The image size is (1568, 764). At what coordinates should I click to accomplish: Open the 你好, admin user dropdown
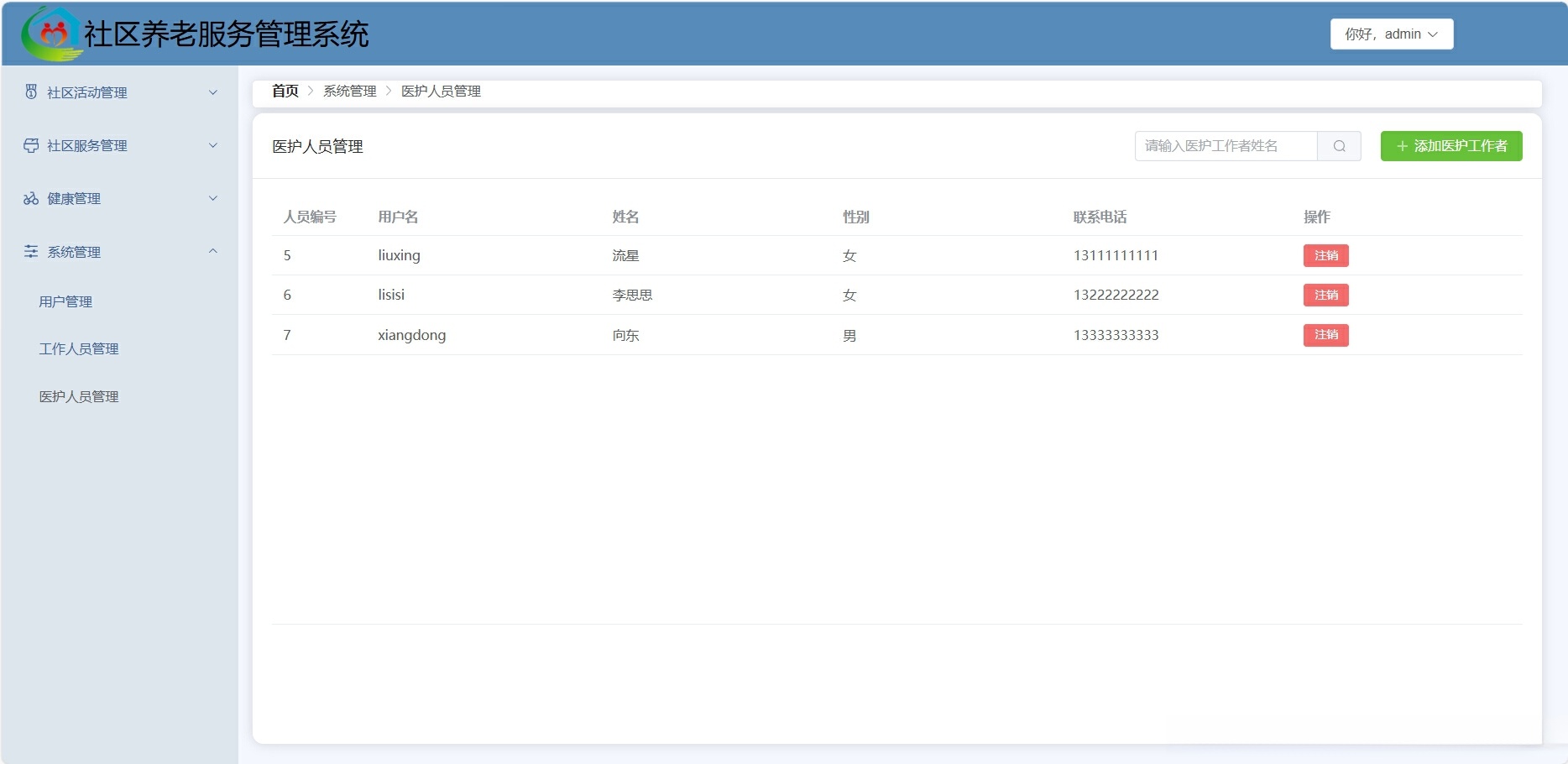point(1391,34)
